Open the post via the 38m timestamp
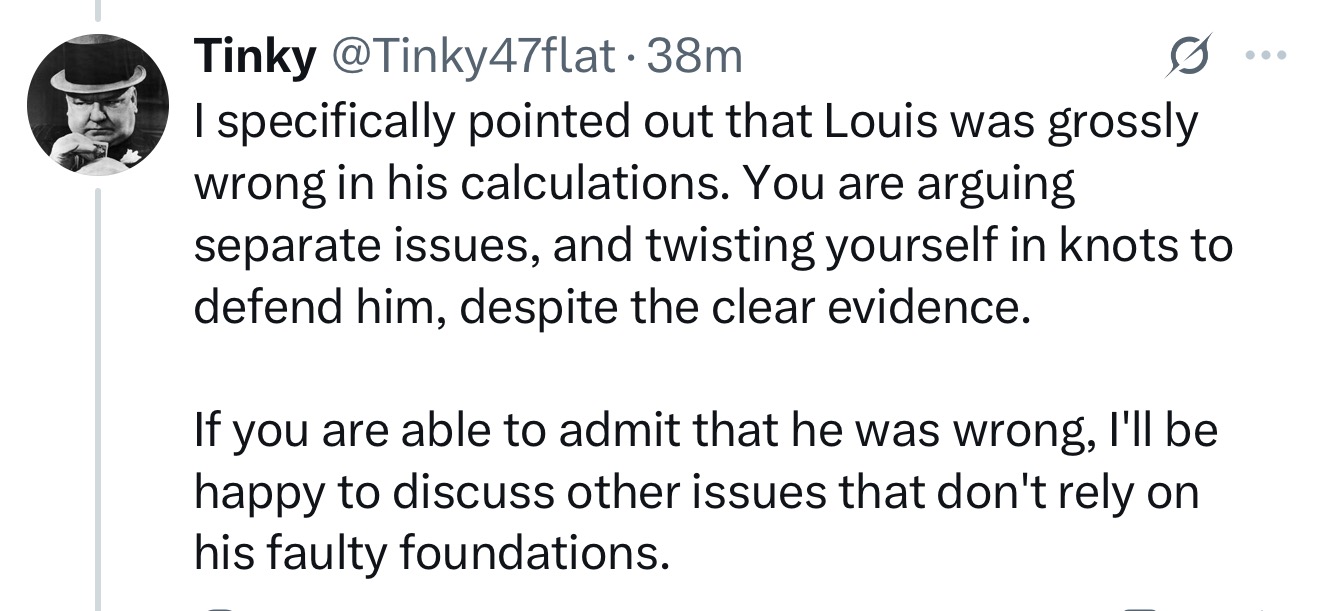1320x611 pixels. 696,57
